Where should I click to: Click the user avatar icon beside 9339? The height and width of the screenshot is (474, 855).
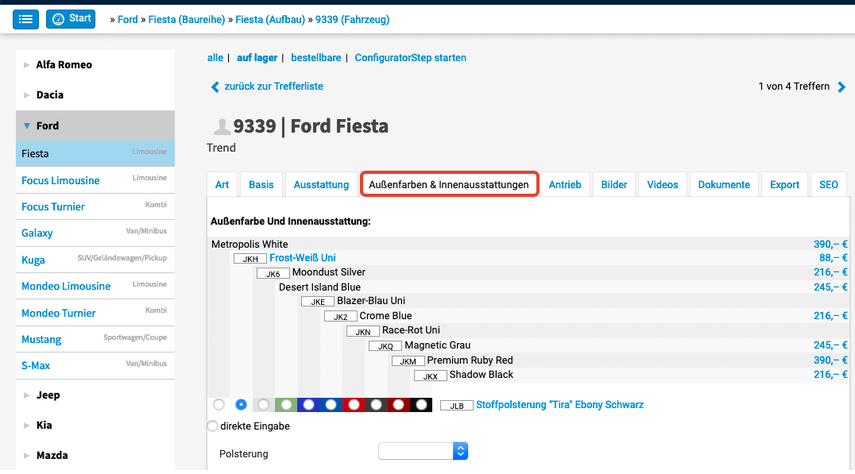click(x=220, y=127)
